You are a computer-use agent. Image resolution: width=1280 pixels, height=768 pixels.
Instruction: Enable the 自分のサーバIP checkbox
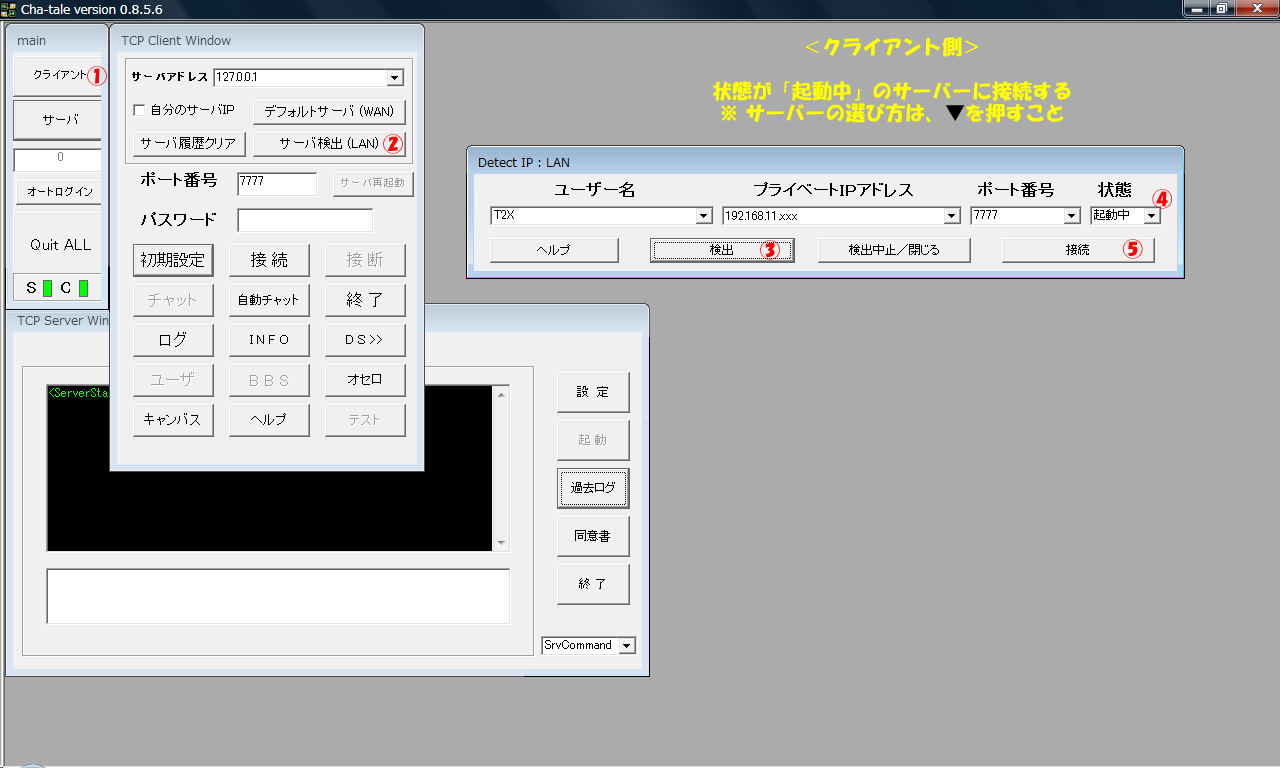click(138, 112)
